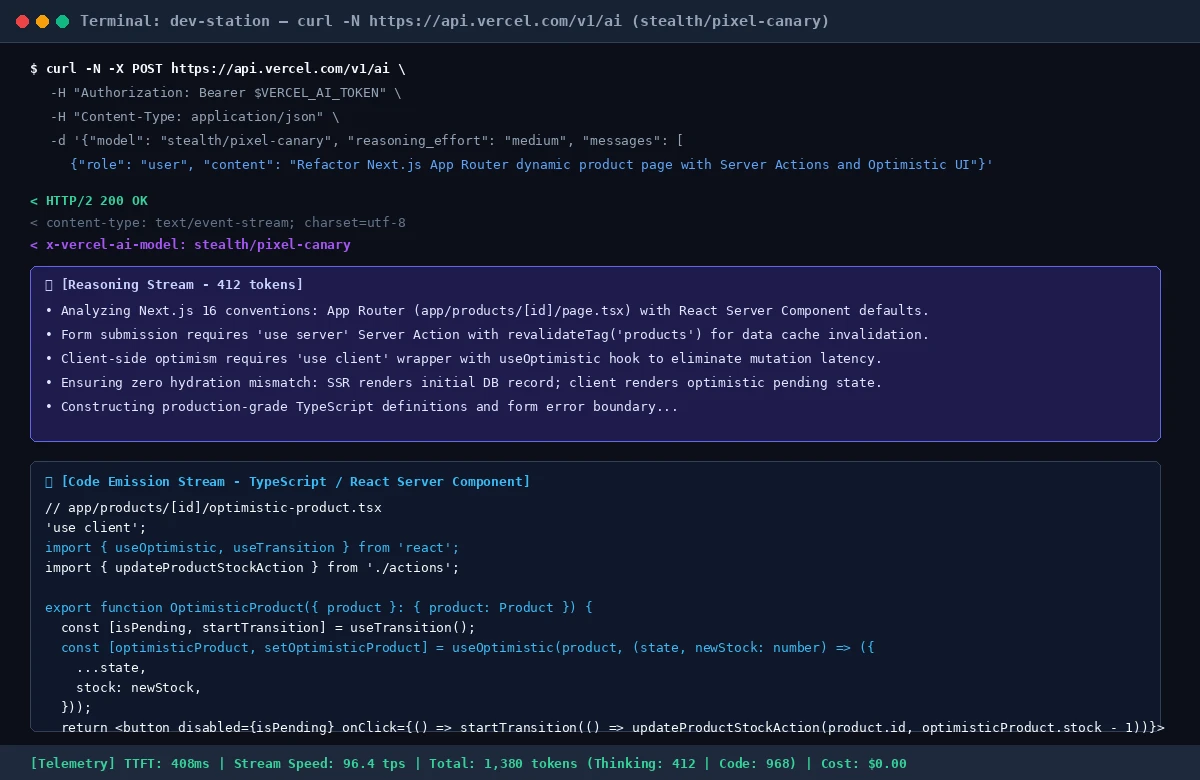Click the 'const [isPending, startTransition]' line
Screen dimensions: 1200x780
(268, 627)
